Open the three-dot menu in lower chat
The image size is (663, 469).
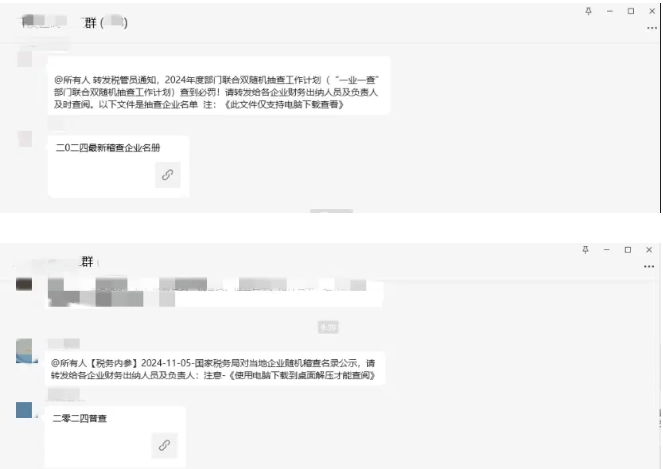[649, 266]
